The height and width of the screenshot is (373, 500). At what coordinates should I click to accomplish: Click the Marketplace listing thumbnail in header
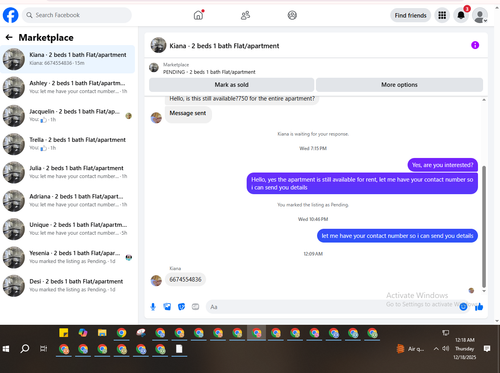pos(154,68)
